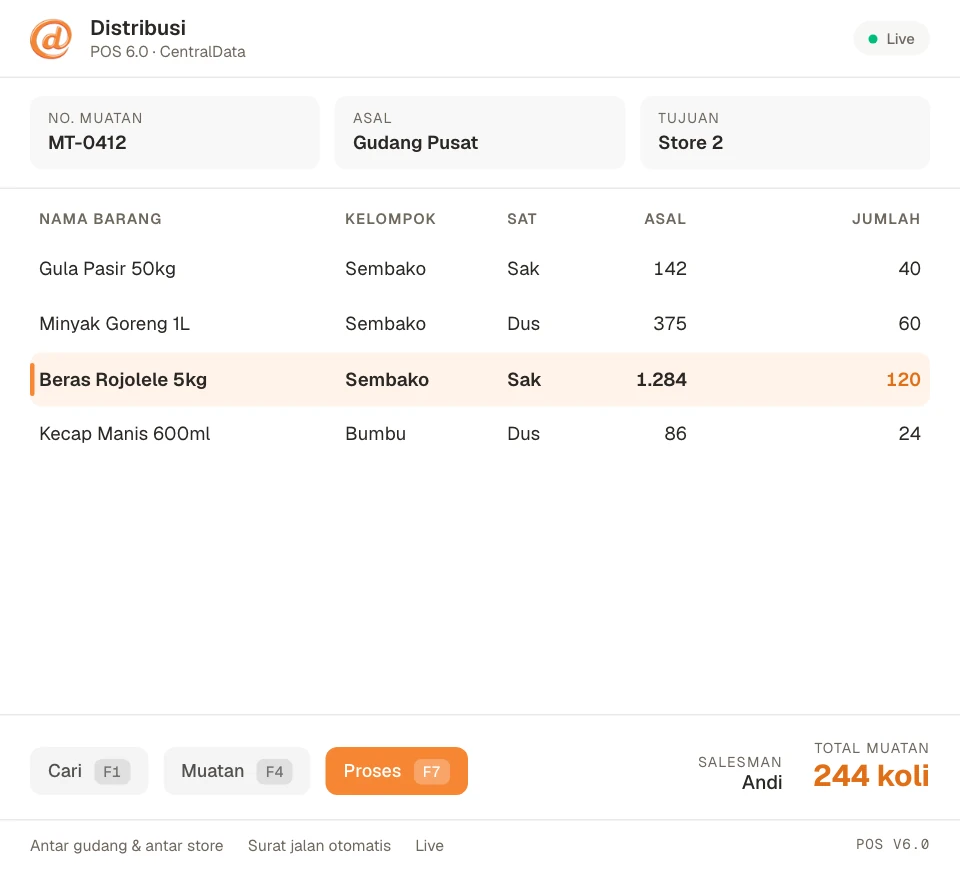Viewport: 960px width, 870px height.
Task: Select the Kecap Manis 600ml row
Action: [x=480, y=433]
